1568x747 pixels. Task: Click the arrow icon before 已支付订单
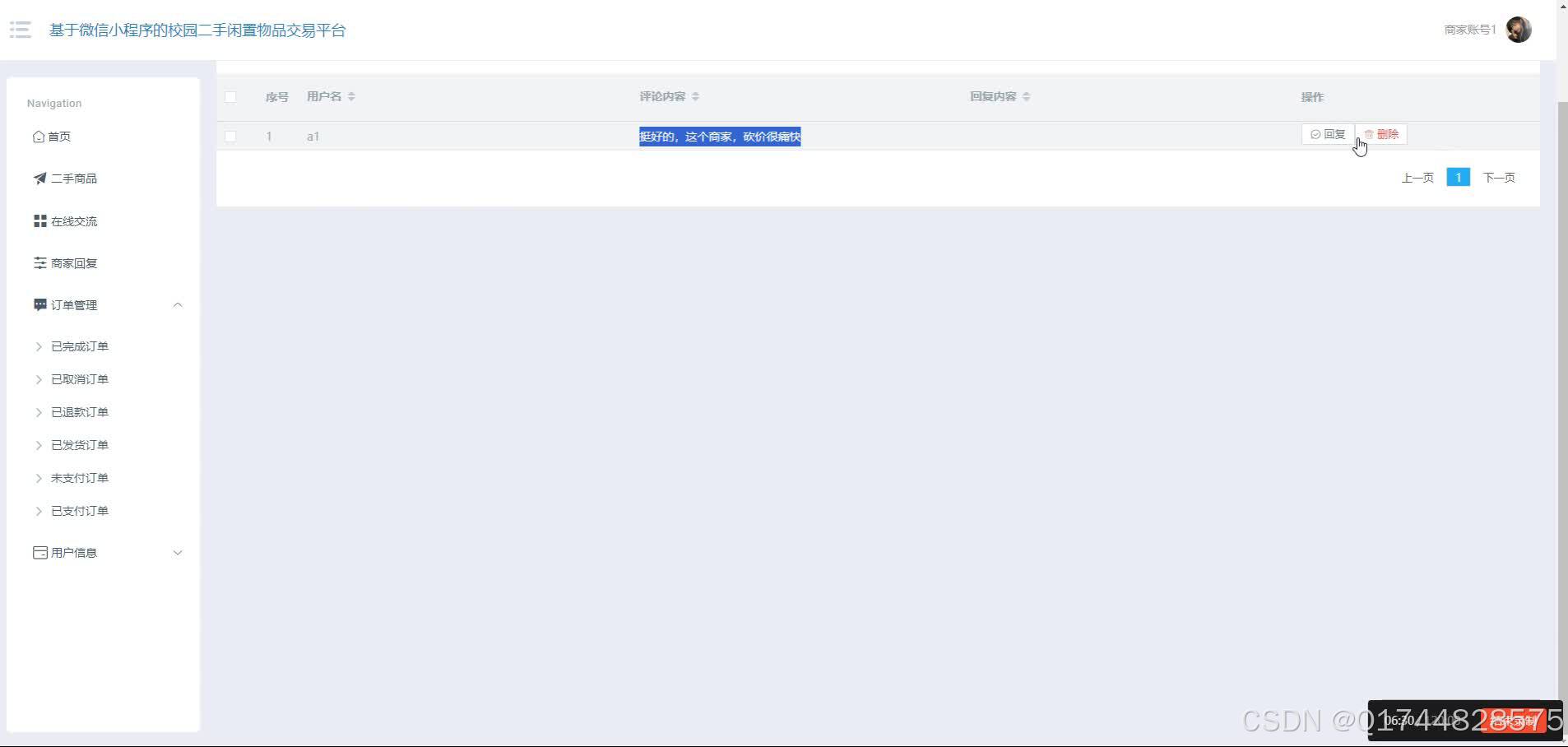39,511
